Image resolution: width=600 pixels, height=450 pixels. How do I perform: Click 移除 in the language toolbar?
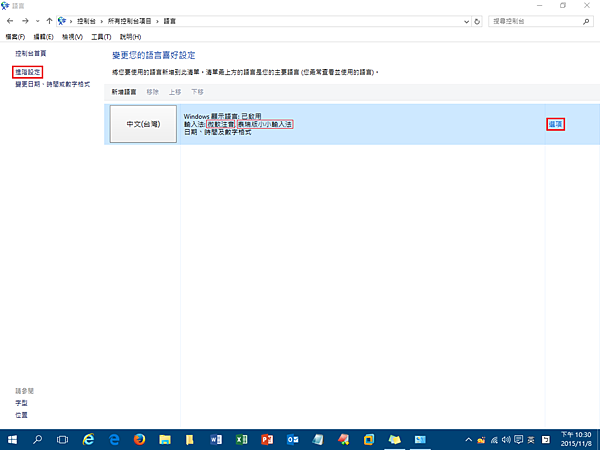pyautogui.click(x=153, y=92)
